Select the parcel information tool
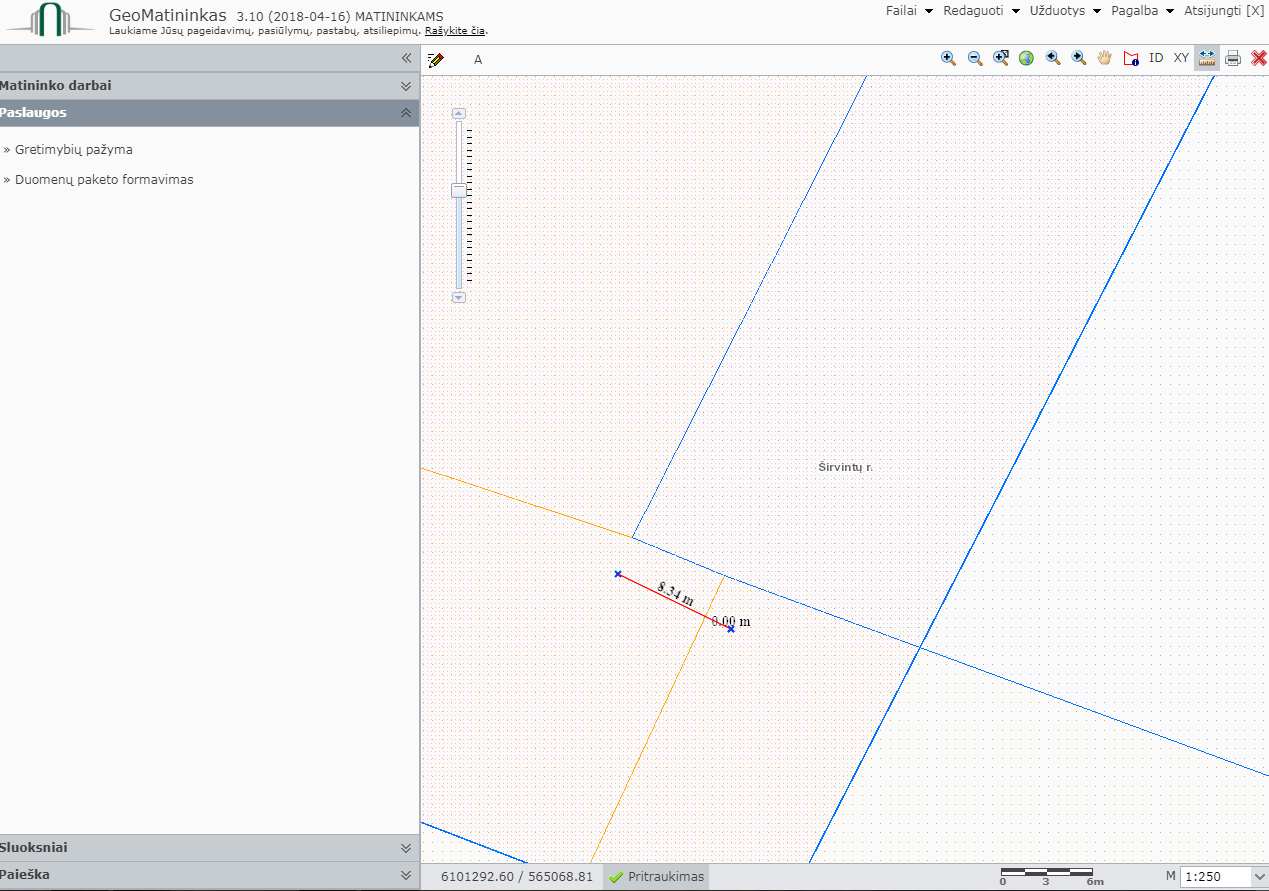Image resolution: width=1269 pixels, height=891 pixels. [x=1131, y=58]
